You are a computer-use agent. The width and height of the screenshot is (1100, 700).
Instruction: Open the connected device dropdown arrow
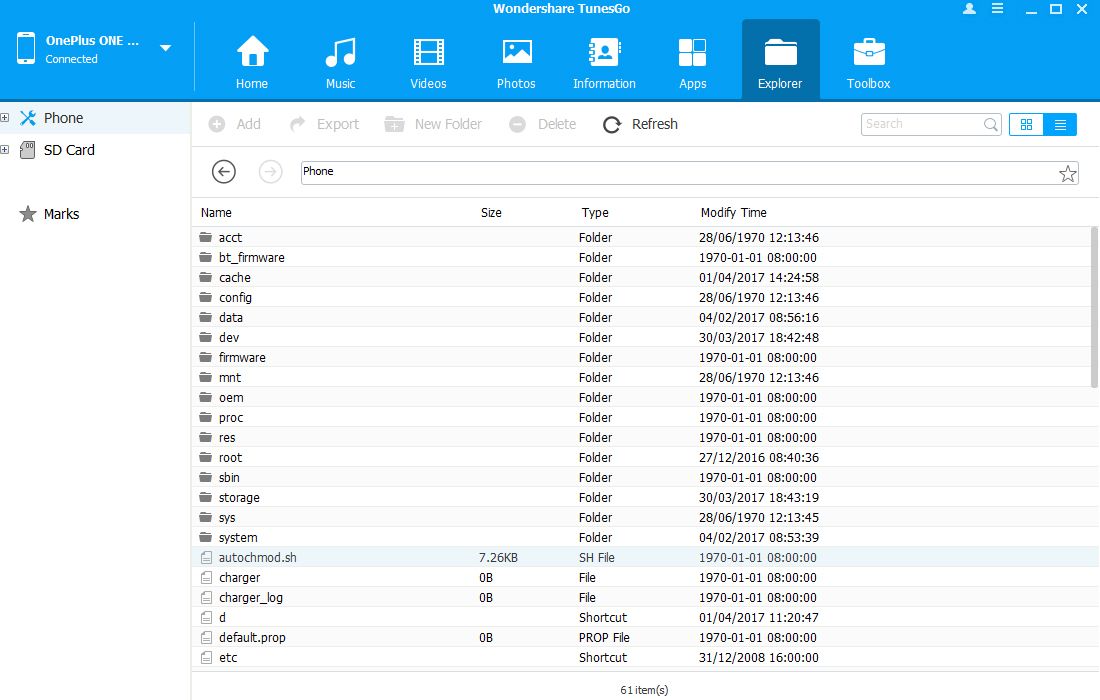point(165,48)
